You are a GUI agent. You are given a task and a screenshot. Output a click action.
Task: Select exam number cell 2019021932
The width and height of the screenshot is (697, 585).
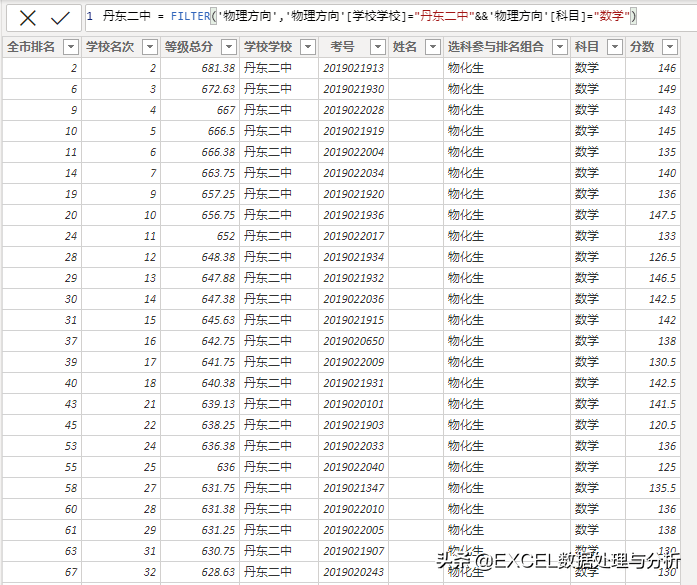[353, 278]
